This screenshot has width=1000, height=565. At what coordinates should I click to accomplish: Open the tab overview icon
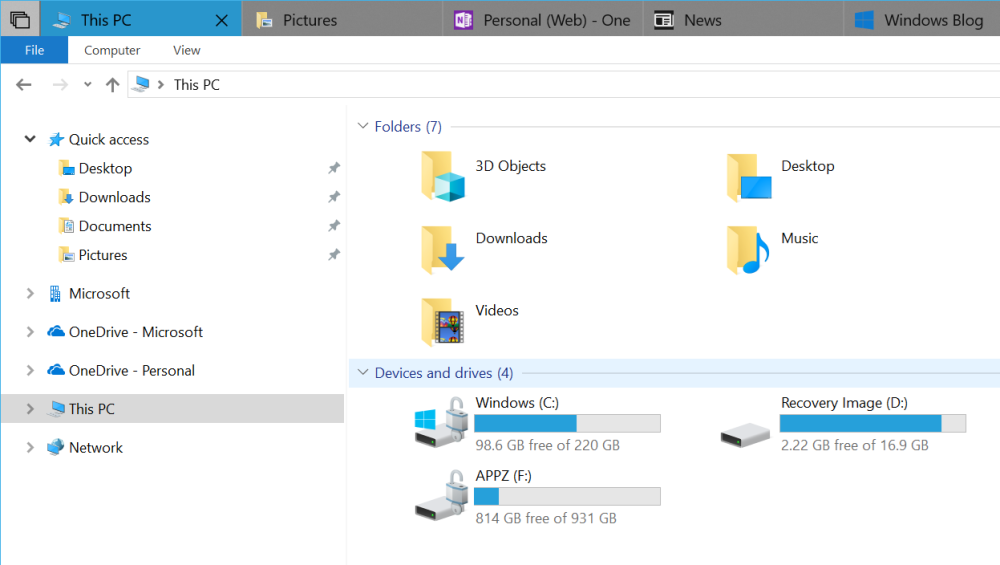coord(20,19)
